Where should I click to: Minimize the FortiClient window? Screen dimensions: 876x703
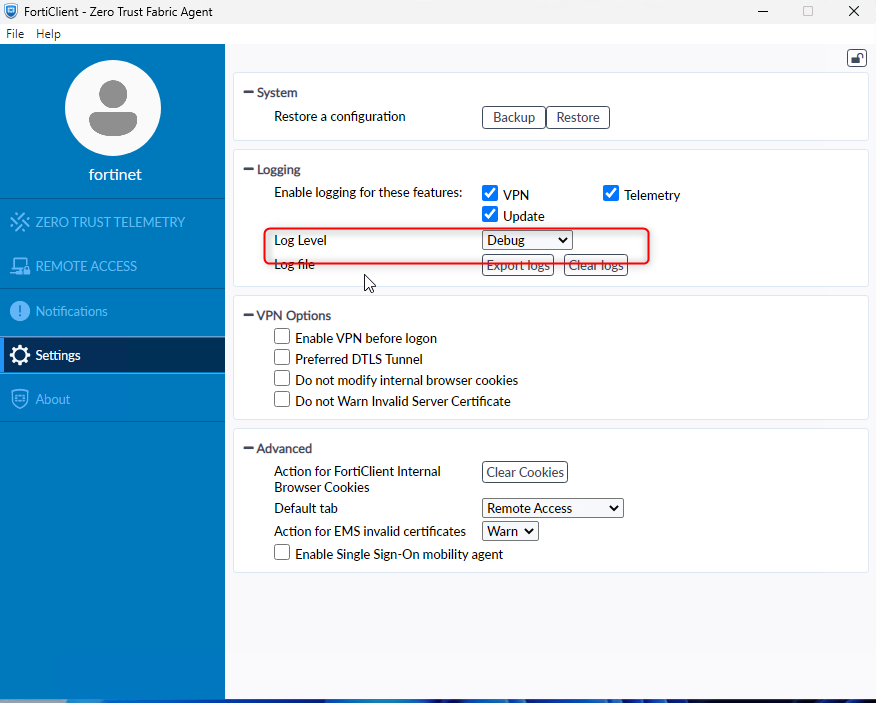click(x=763, y=11)
